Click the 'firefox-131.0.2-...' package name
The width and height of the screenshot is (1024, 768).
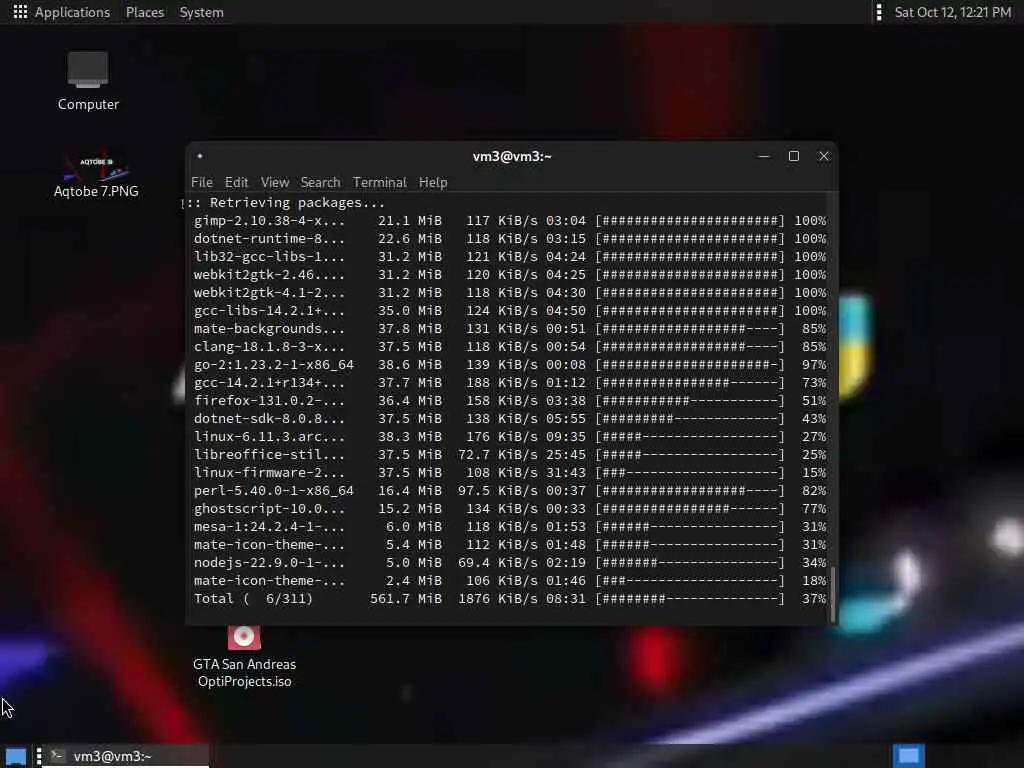[x=269, y=401]
